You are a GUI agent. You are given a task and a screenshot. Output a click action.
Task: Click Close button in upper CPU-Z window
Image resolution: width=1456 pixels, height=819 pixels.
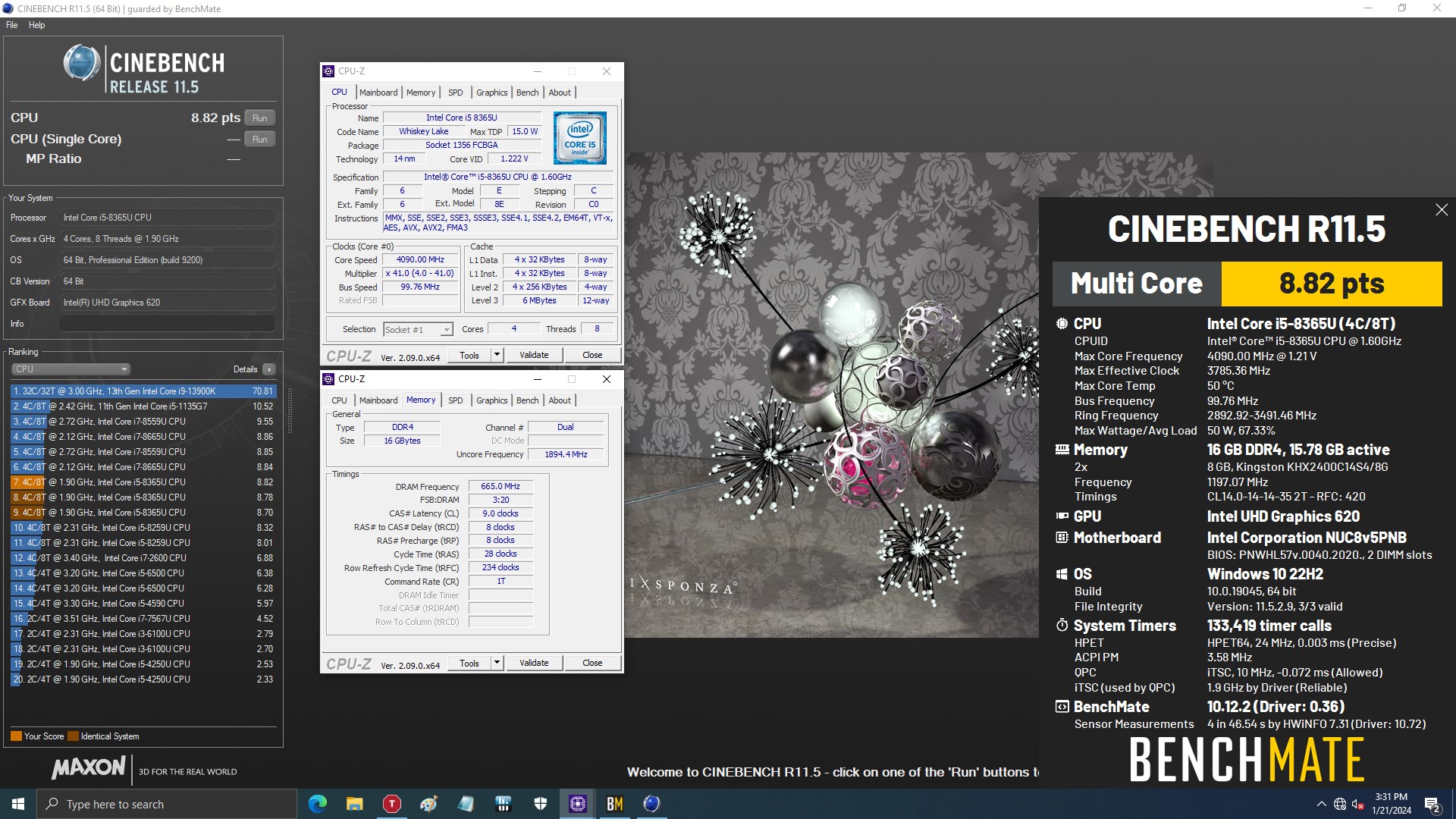(x=592, y=355)
